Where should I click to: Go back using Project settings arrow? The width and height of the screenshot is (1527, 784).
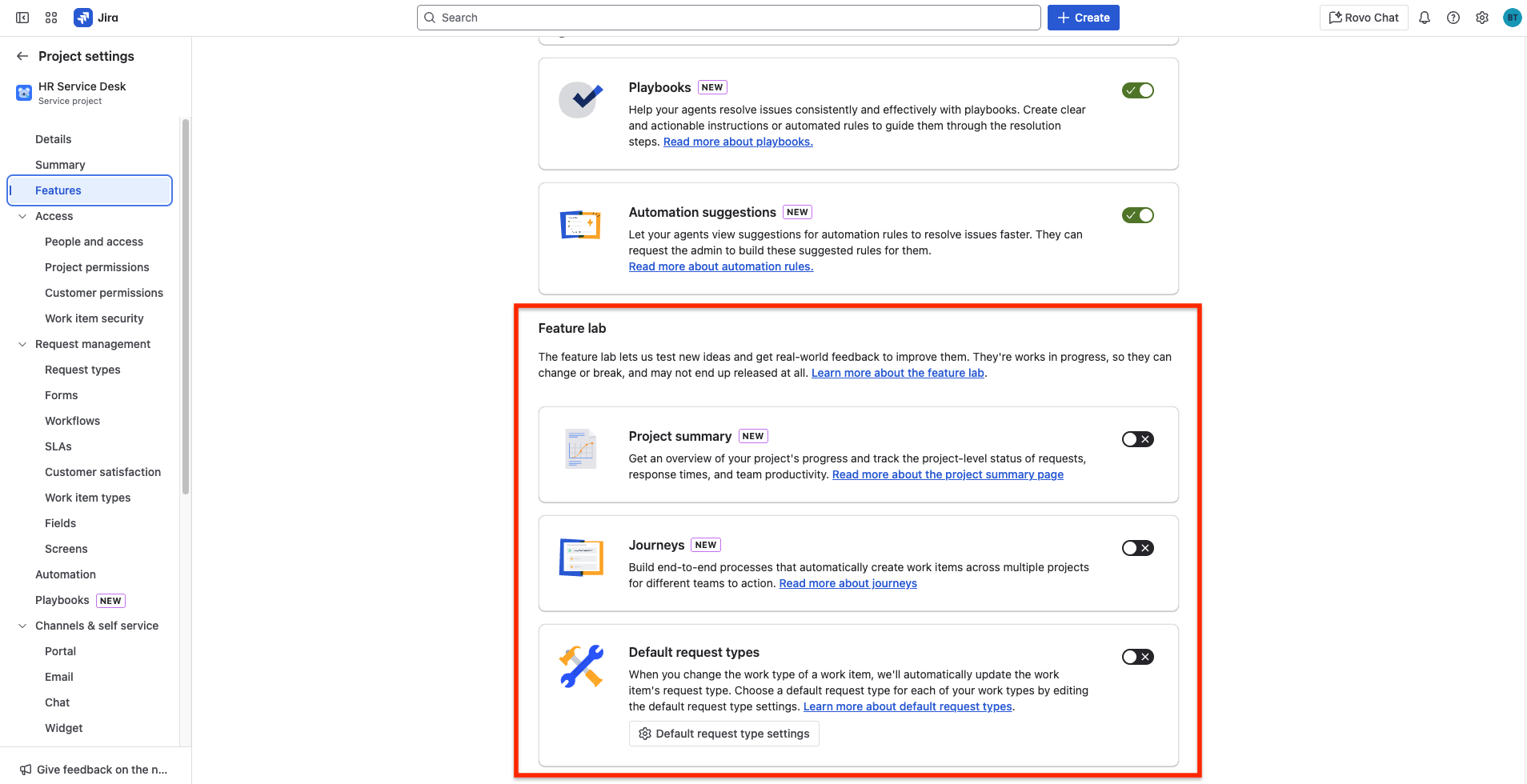[x=22, y=56]
